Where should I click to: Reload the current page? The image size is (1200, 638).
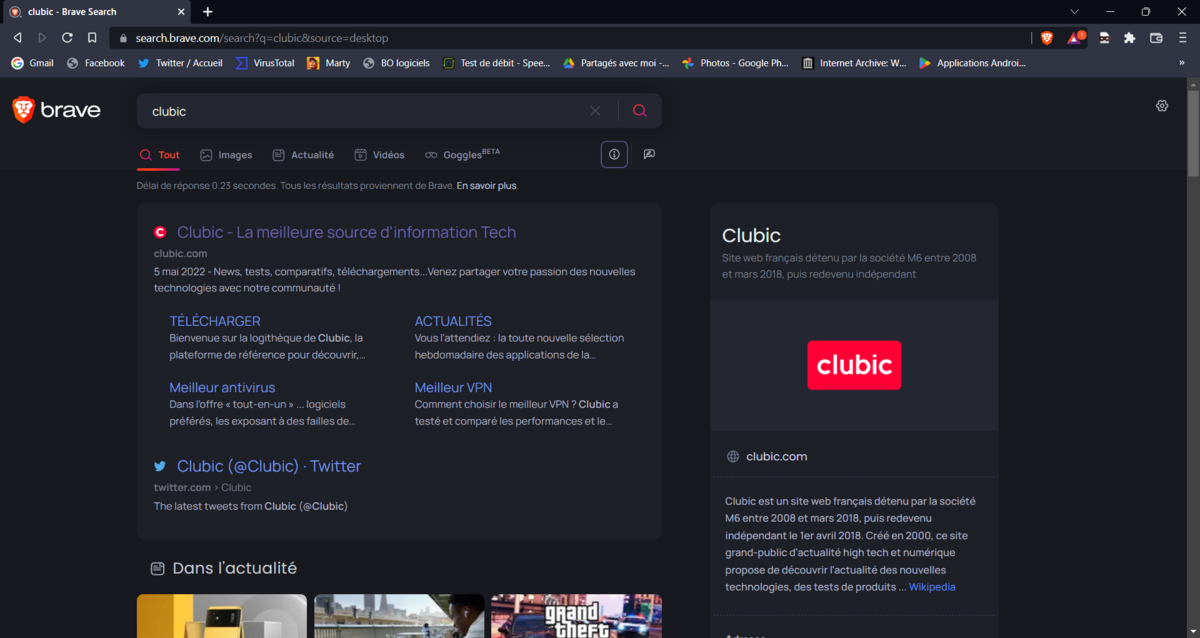(67, 38)
